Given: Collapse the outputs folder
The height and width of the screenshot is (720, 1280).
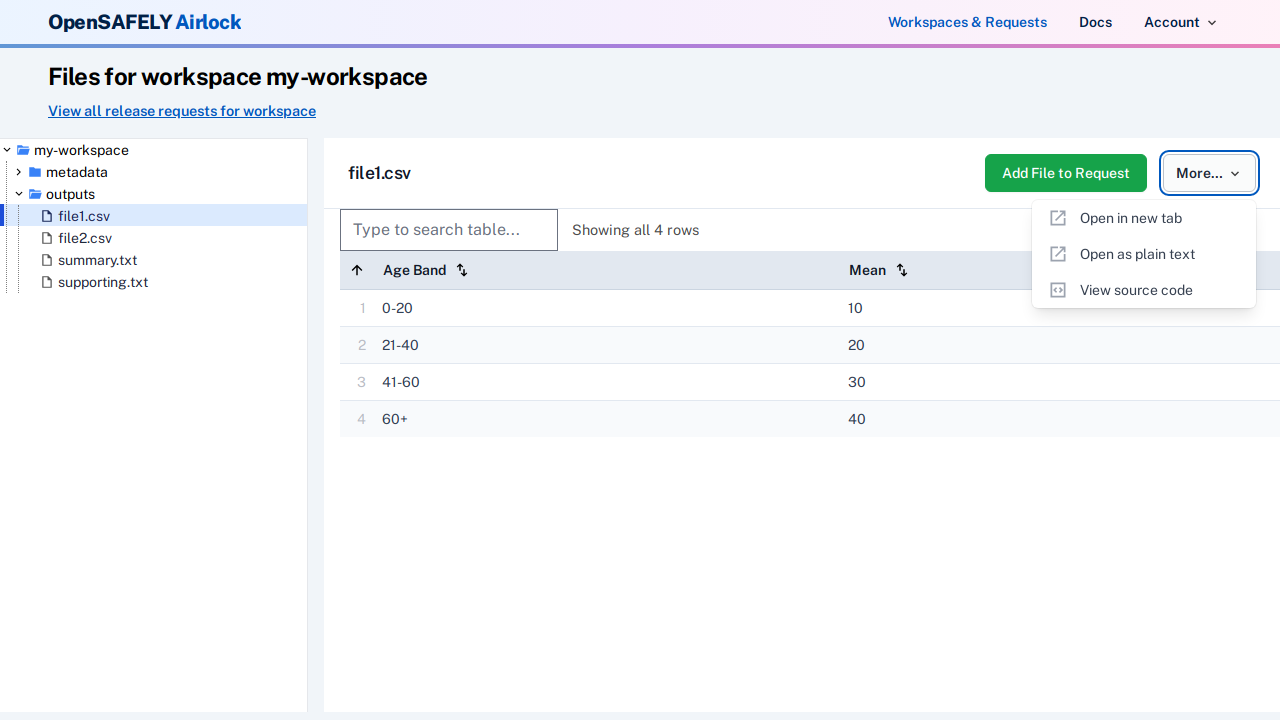Looking at the screenshot, I should [18, 194].
